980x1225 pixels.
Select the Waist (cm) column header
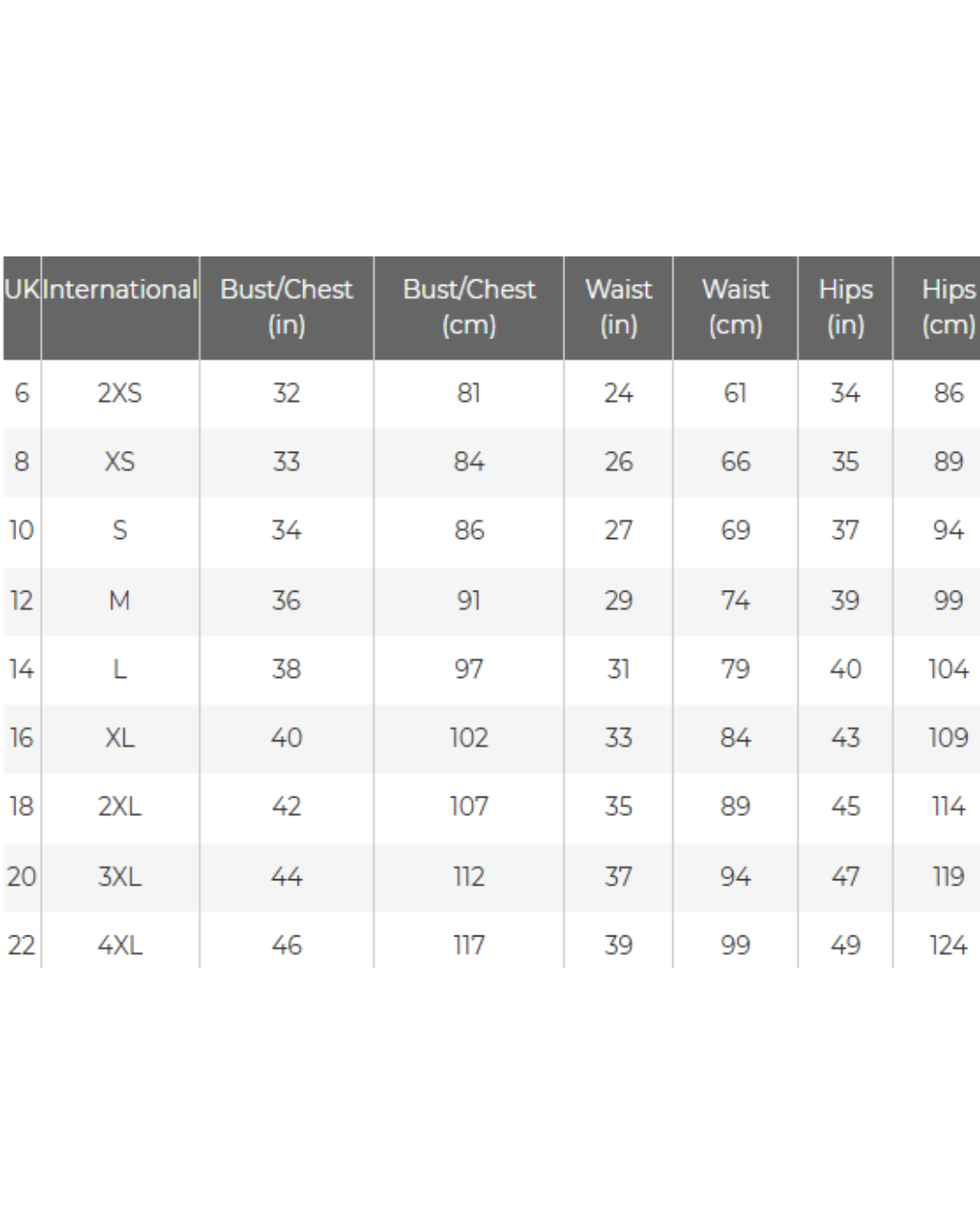pyautogui.click(x=736, y=307)
